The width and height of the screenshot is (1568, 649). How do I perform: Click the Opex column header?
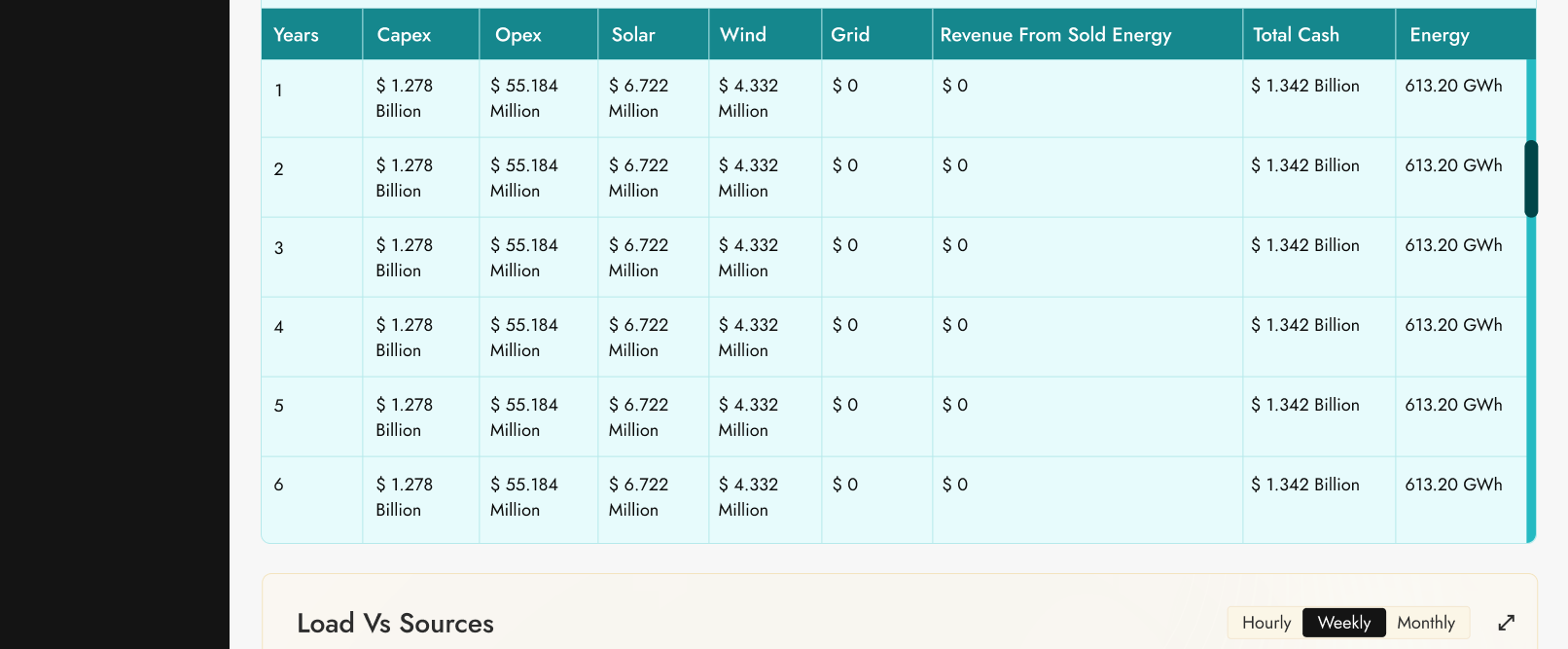517,35
